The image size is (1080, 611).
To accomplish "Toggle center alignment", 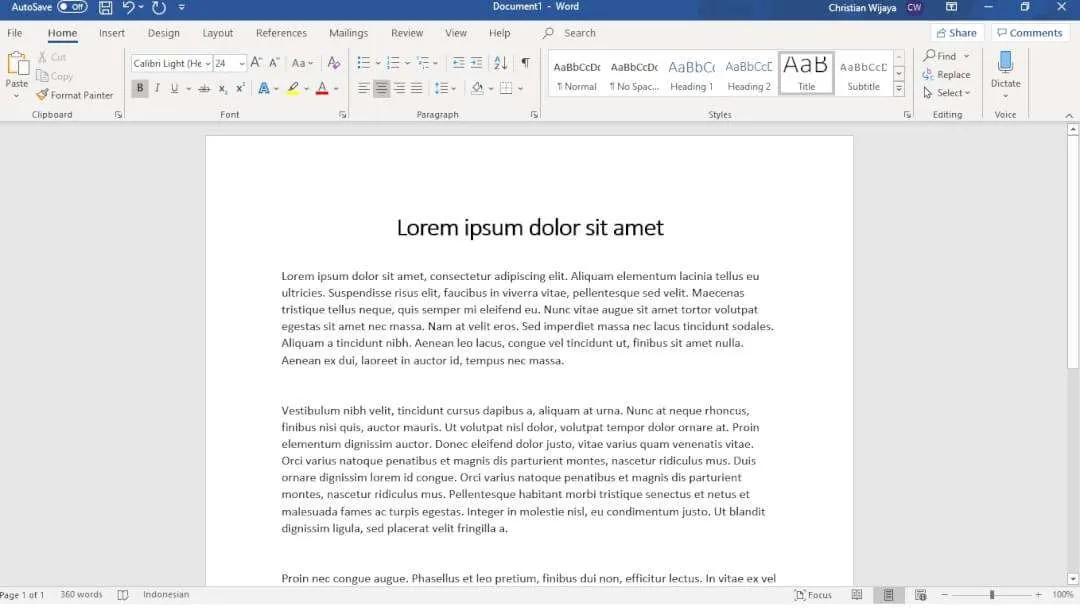I will [x=382, y=88].
